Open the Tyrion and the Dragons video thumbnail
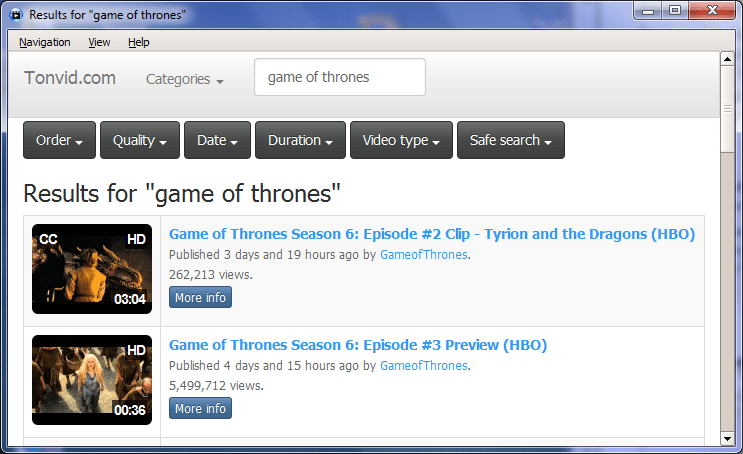The image size is (743, 454). tap(92, 269)
